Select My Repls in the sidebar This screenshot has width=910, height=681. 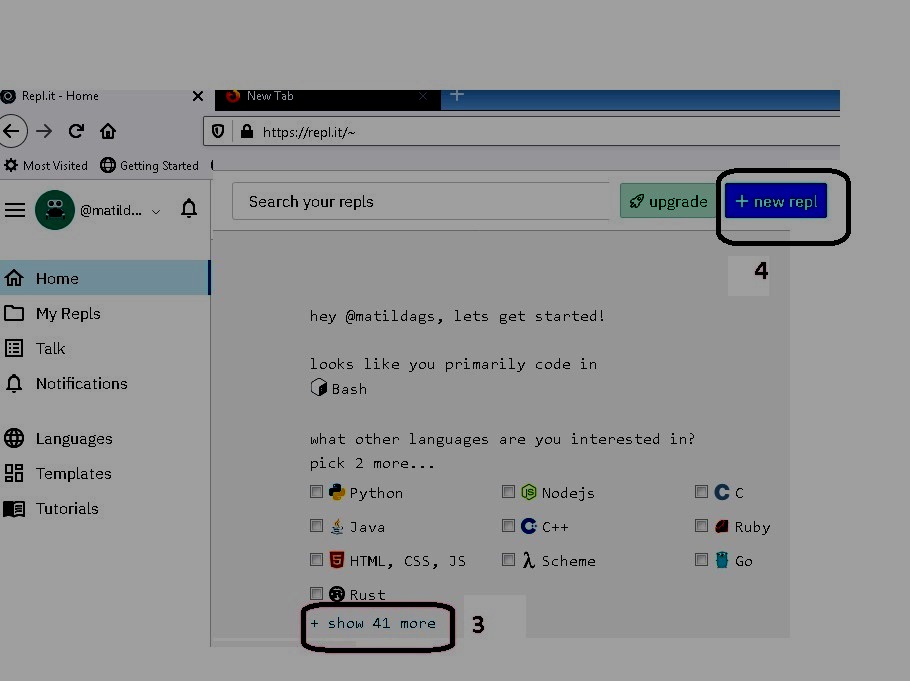coord(69,313)
